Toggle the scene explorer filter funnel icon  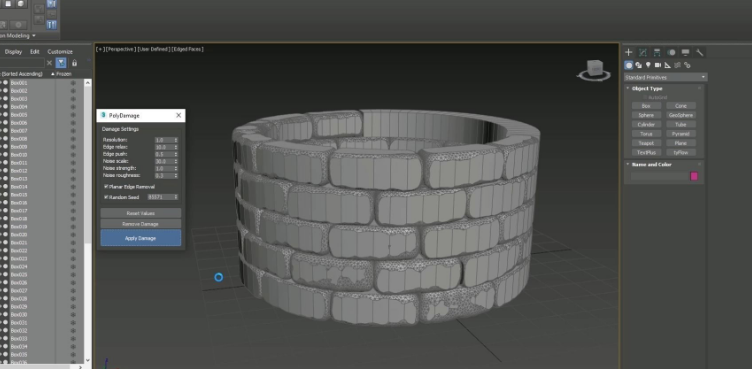point(60,63)
